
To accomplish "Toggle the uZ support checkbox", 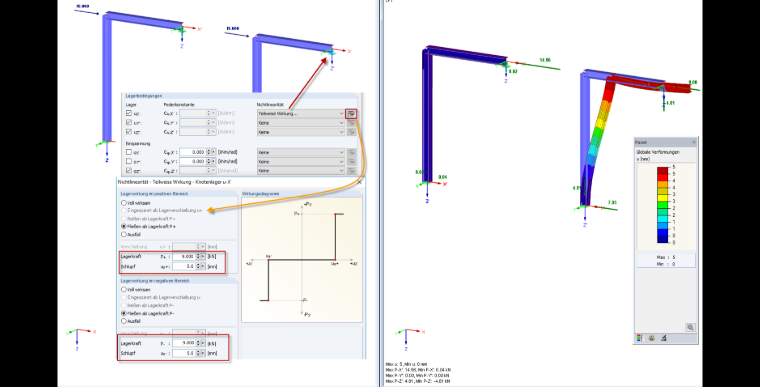I will coord(128,131).
